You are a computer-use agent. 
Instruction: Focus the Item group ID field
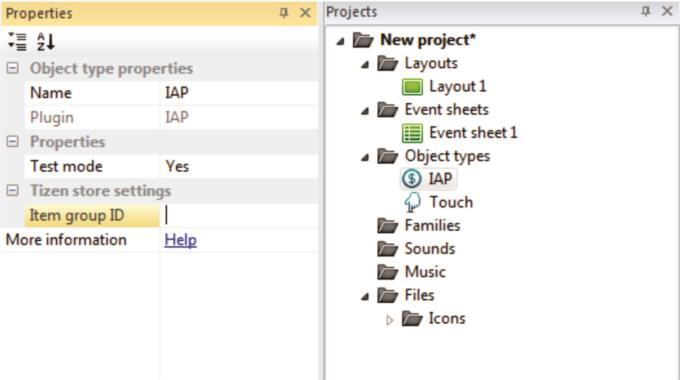tap(239, 215)
